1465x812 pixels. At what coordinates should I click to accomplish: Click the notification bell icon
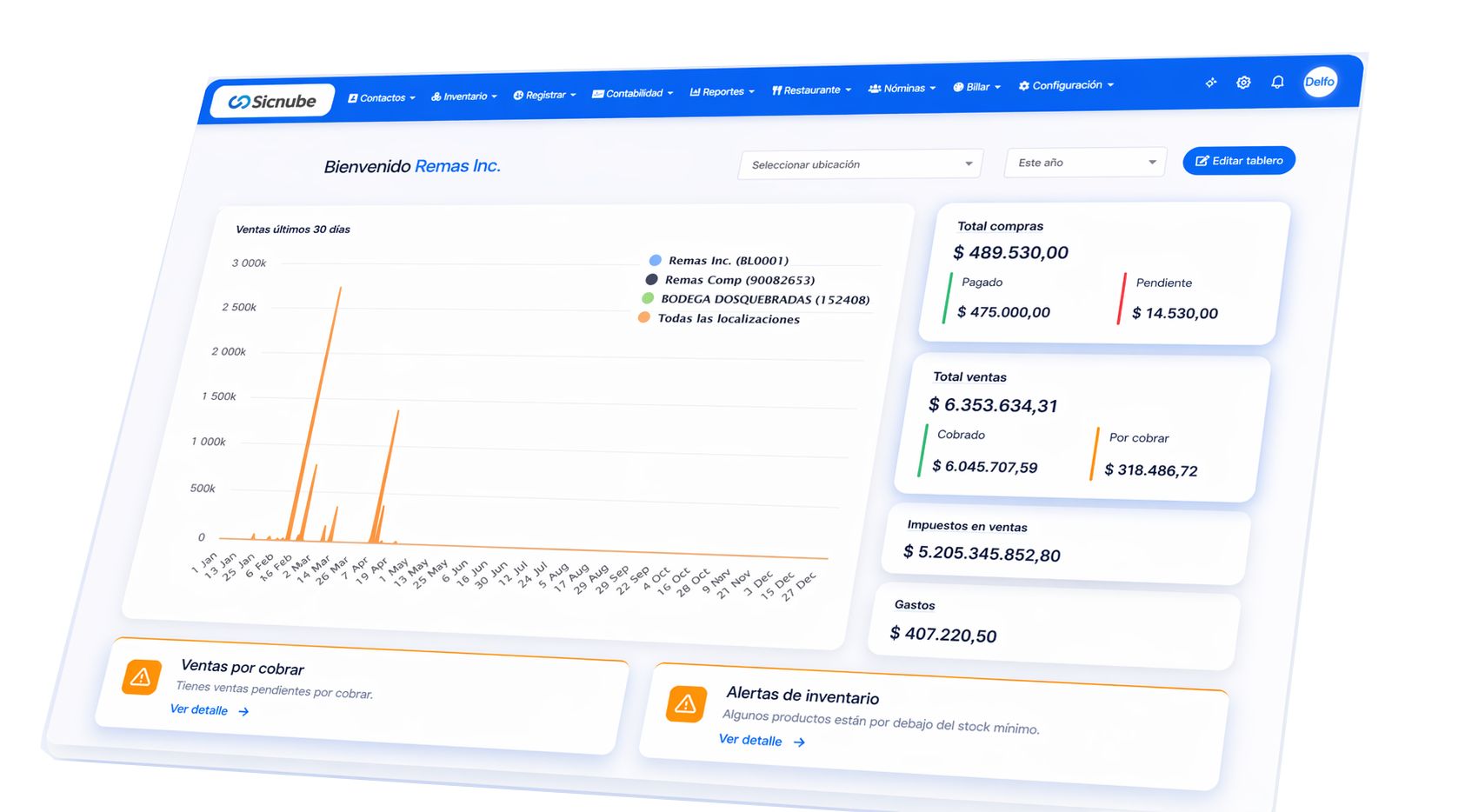click(x=1277, y=81)
